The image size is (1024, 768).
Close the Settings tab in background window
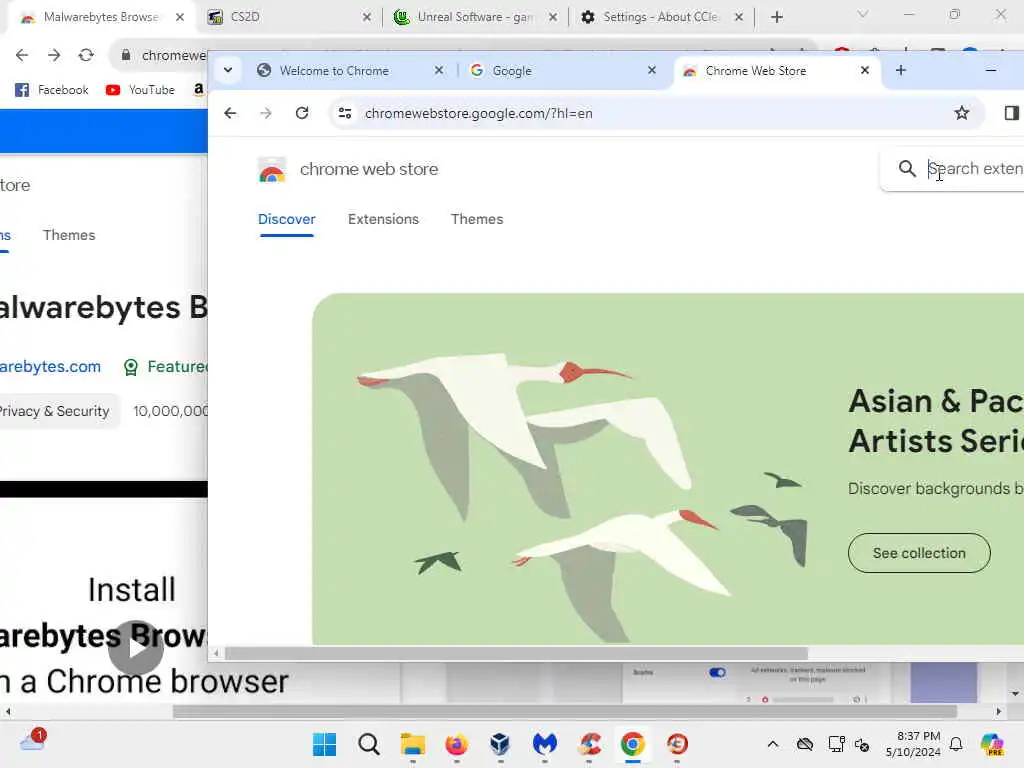click(739, 17)
